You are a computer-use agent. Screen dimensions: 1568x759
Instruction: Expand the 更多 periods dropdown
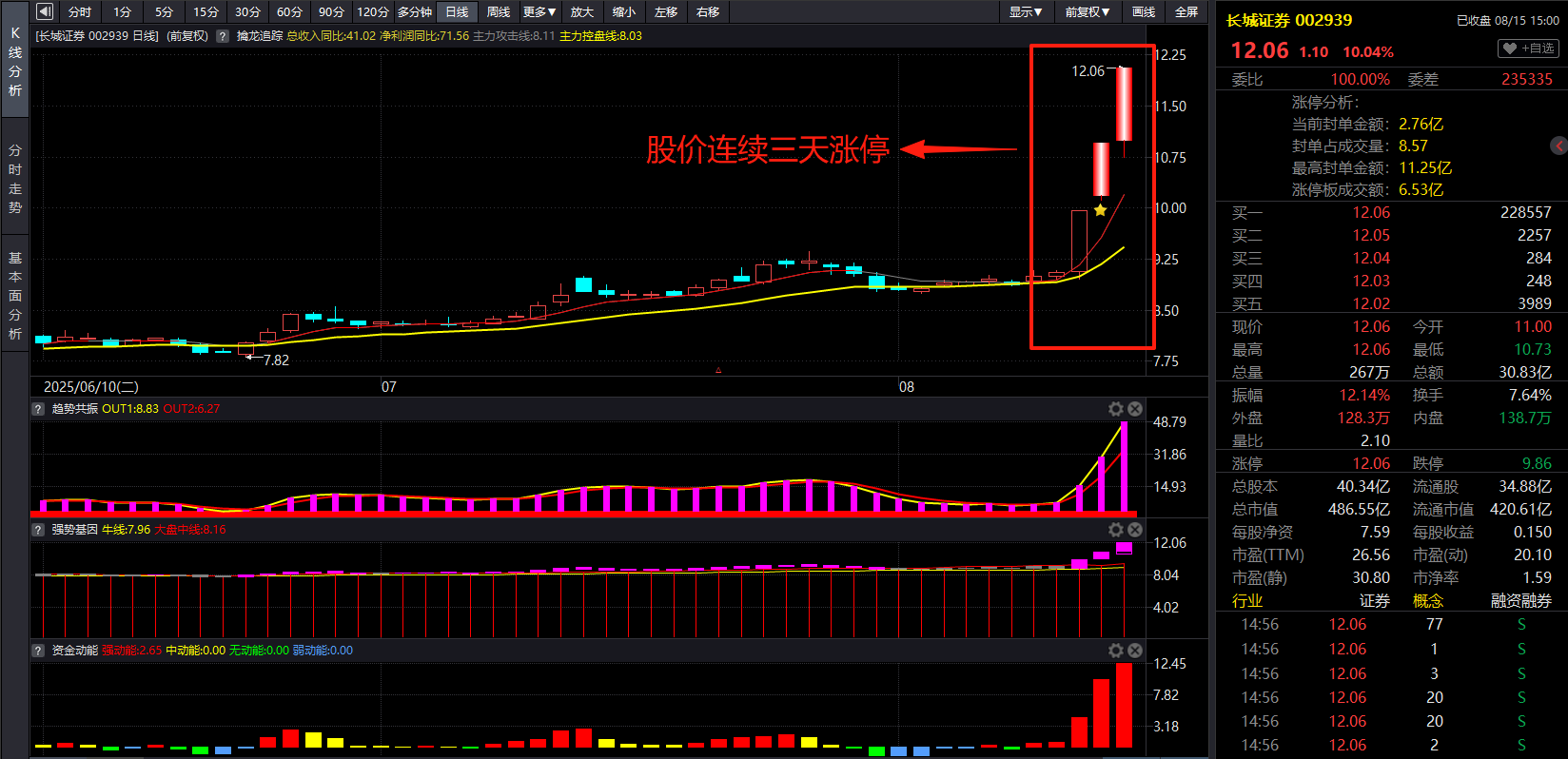tap(539, 11)
